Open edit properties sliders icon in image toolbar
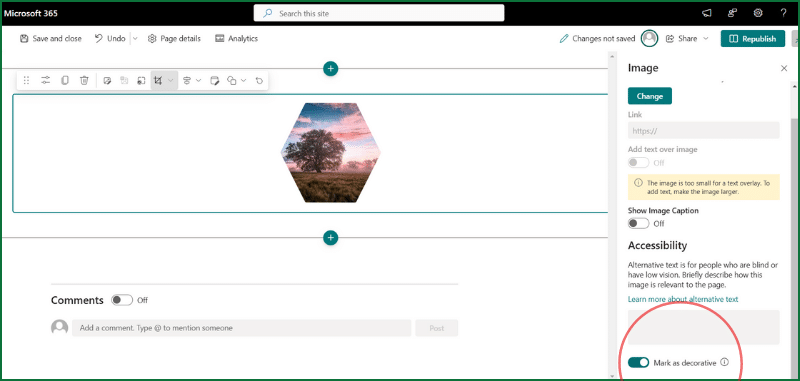This screenshot has height=381, width=800. [46, 80]
